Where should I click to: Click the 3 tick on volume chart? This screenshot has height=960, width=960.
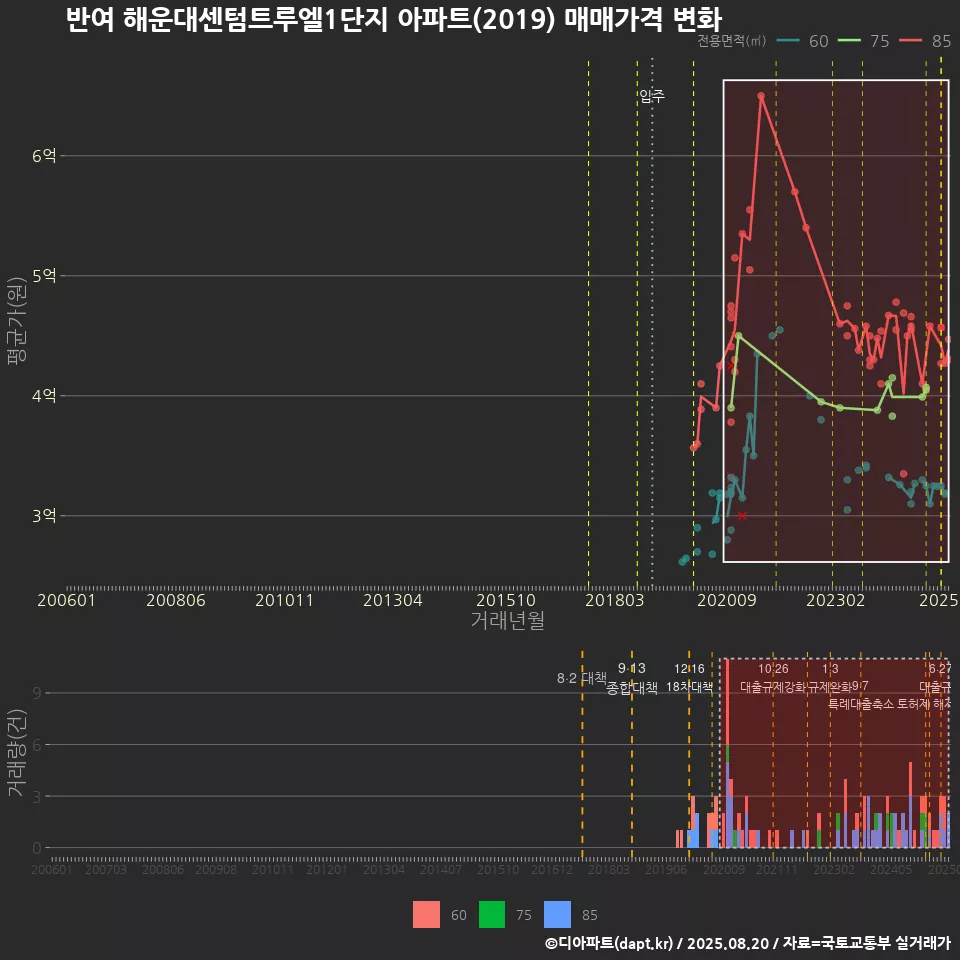[x=37, y=797]
